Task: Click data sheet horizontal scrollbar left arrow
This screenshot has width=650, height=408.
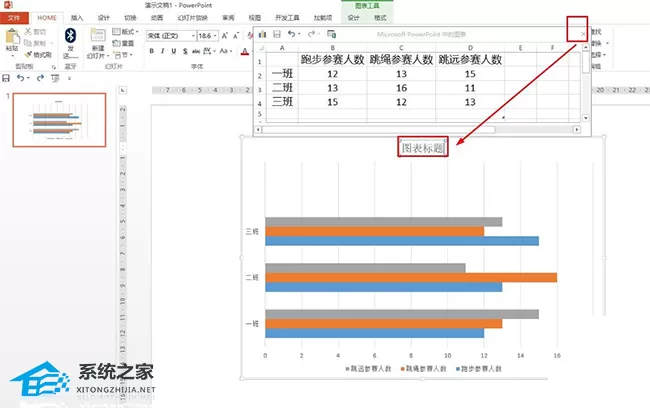Action: point(258,130)
